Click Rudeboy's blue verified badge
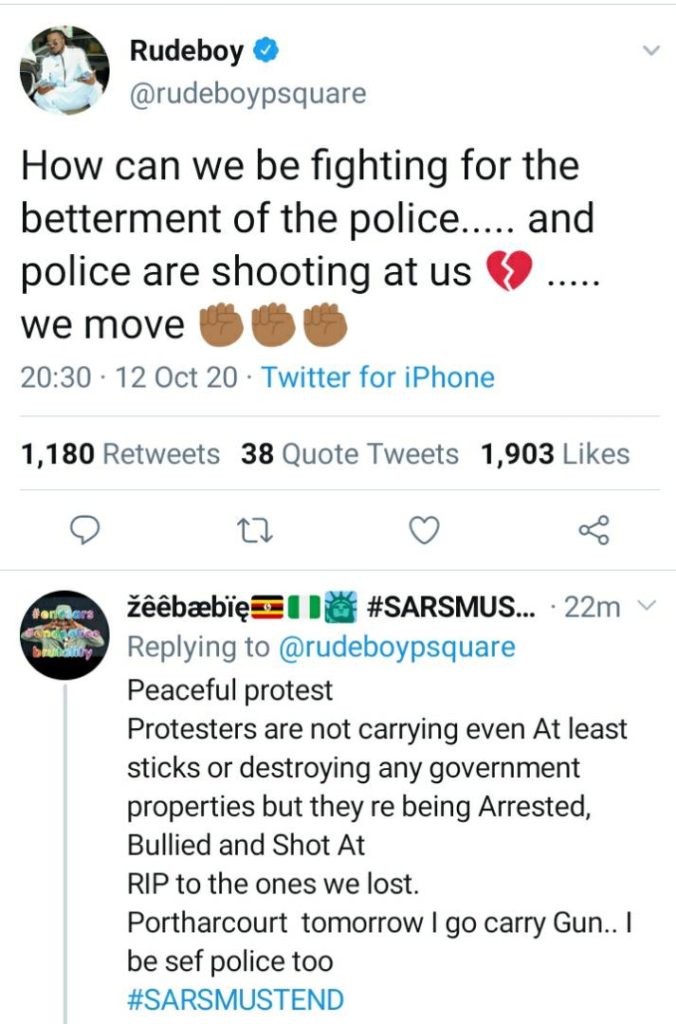This screenshot has height=1024, width=676. (x=265, y=52)
